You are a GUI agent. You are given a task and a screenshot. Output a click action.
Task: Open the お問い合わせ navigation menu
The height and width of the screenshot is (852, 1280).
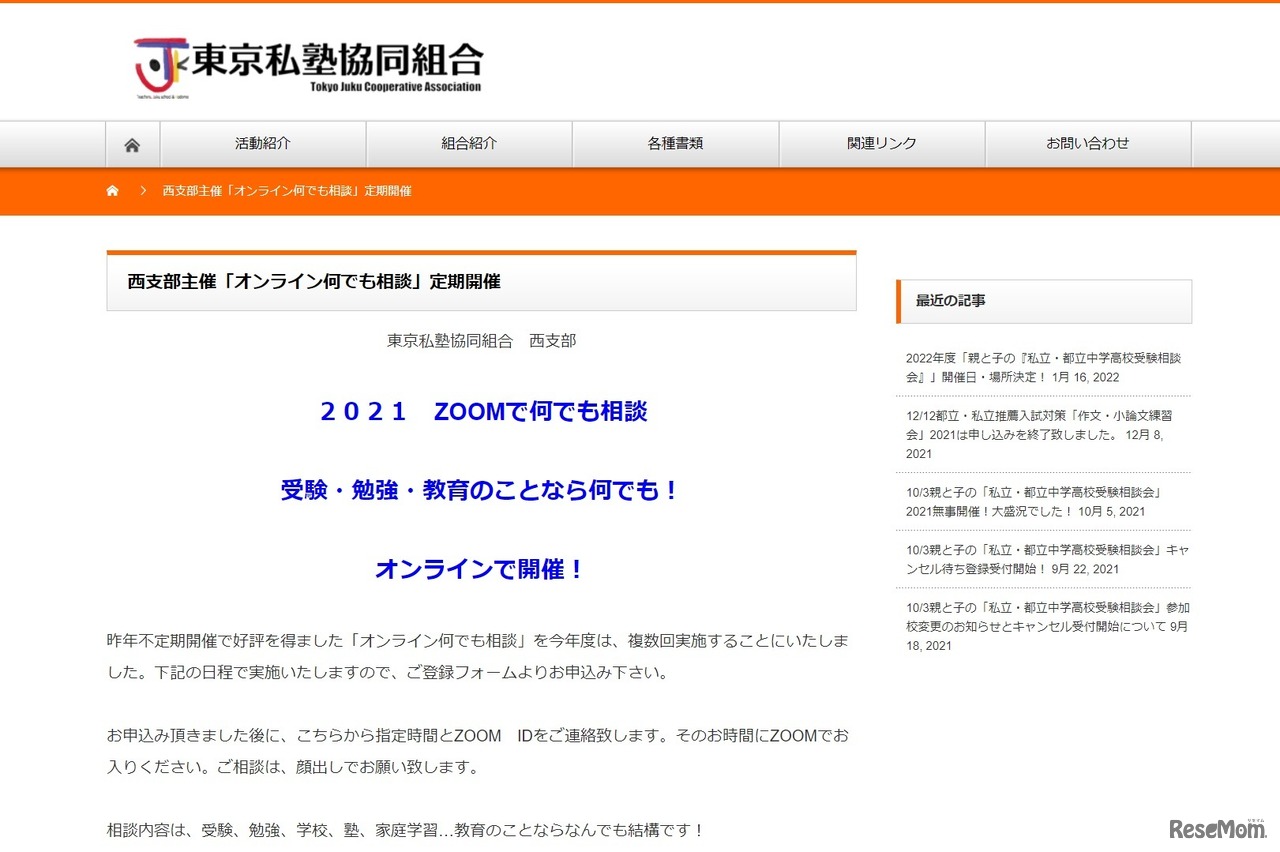1087,143
